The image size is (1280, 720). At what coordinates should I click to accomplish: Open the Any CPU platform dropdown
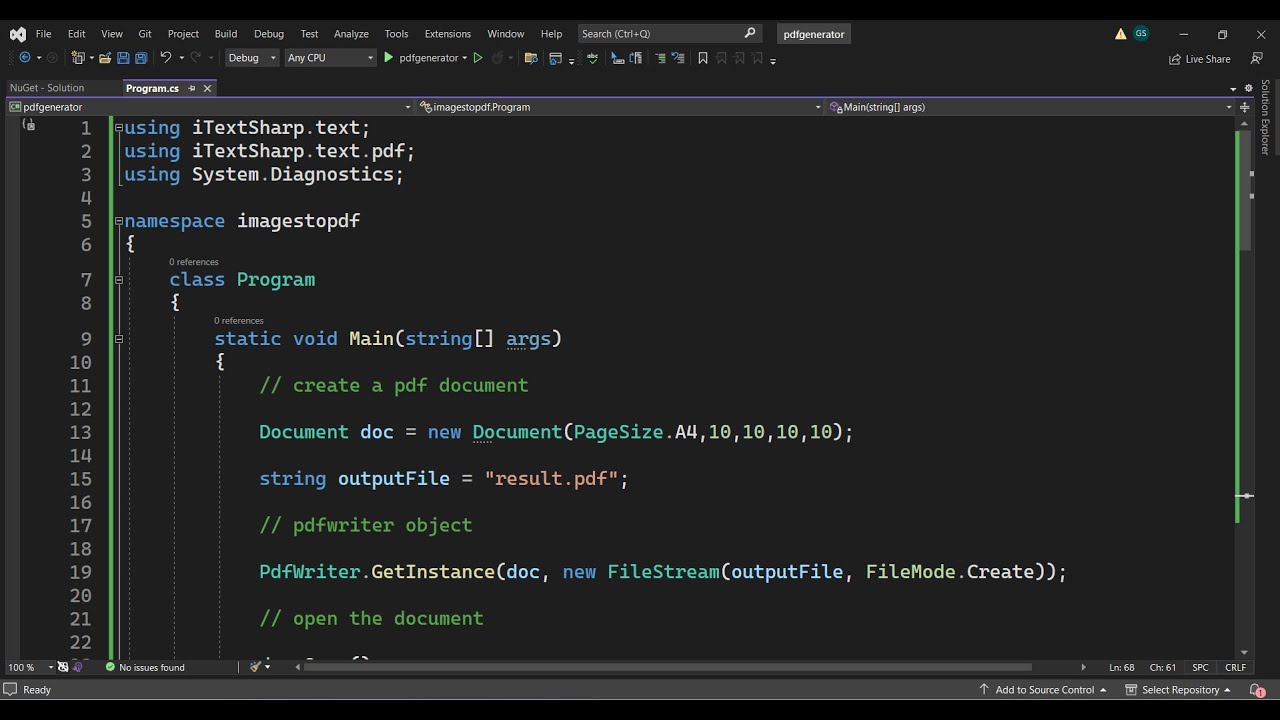(x=330, y=58)
